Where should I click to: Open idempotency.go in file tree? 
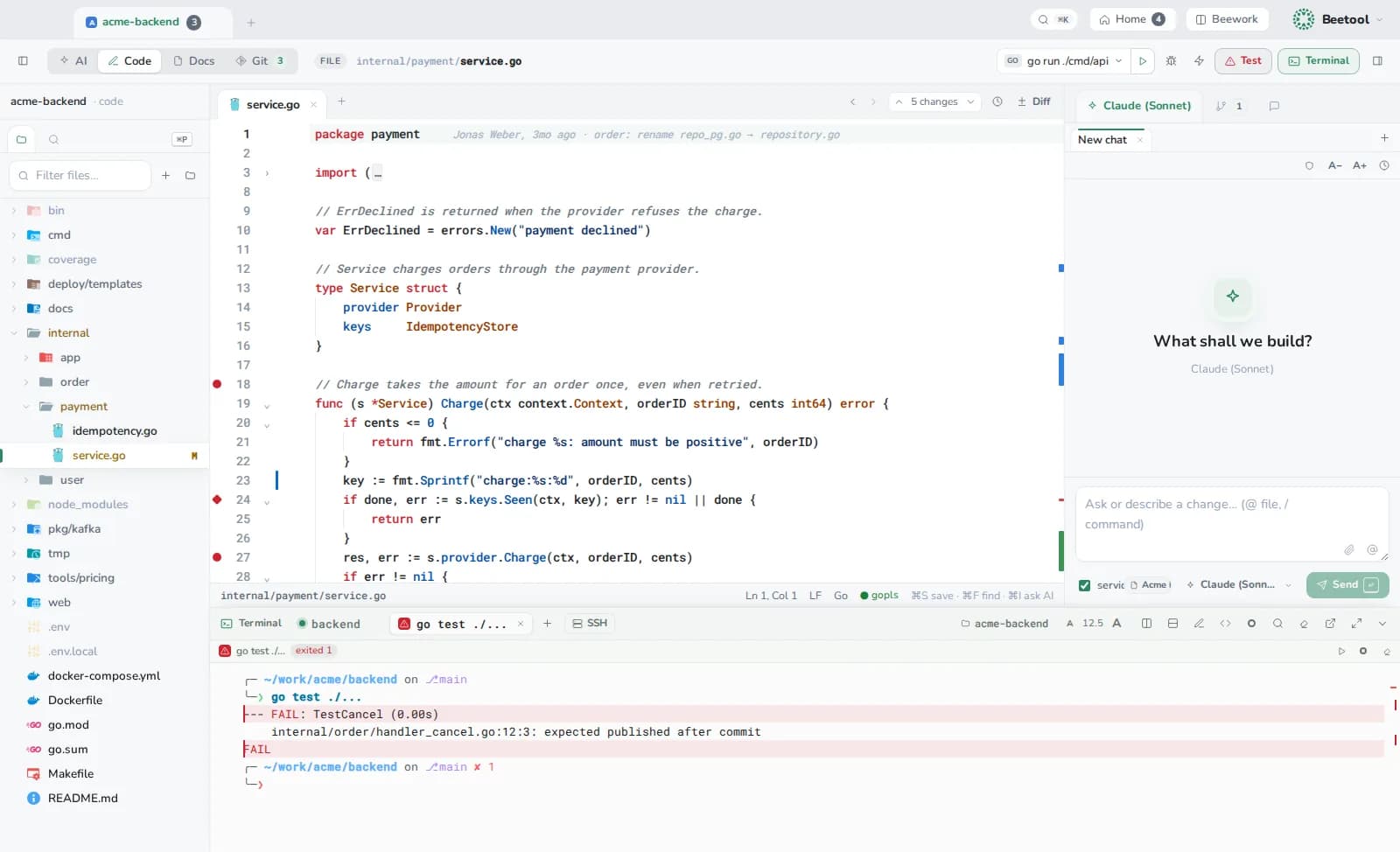tap(115, 431)
